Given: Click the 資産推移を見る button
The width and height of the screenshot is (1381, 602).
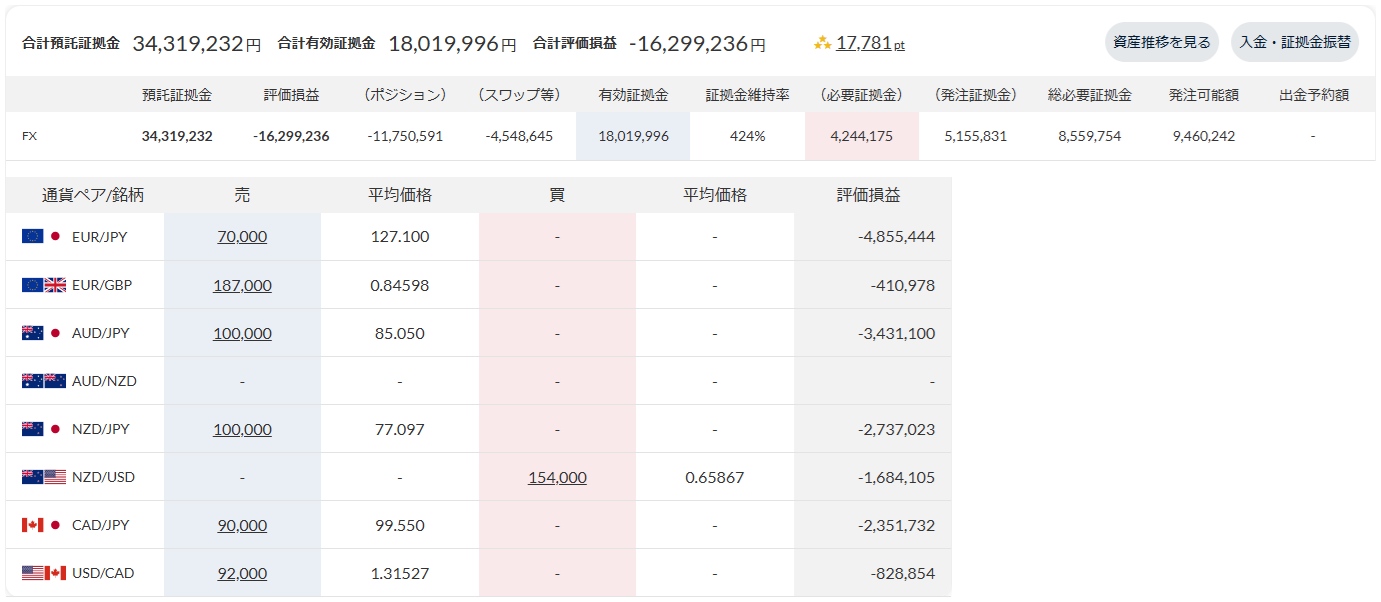Looking at the screenshot, I should click(x=1162, y=42).
